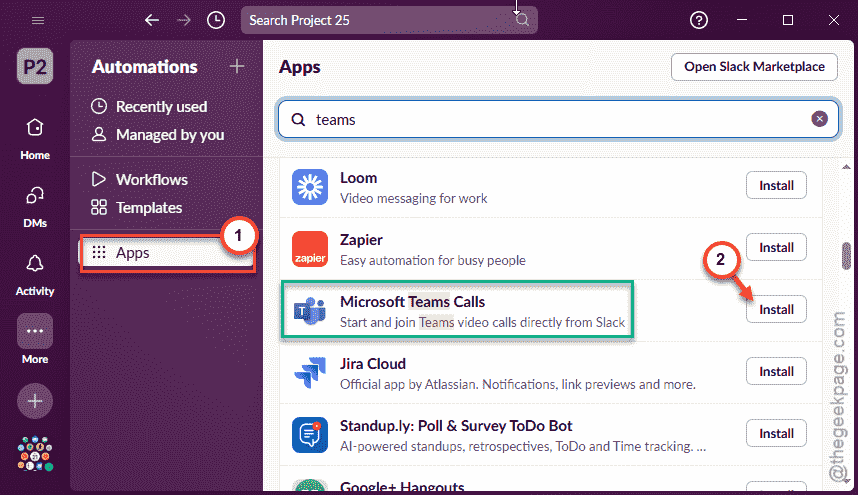Image resolution: width=858 pixels, height=495 pixels.
Task: Open the Zapier app title
Action: (361, 240)
